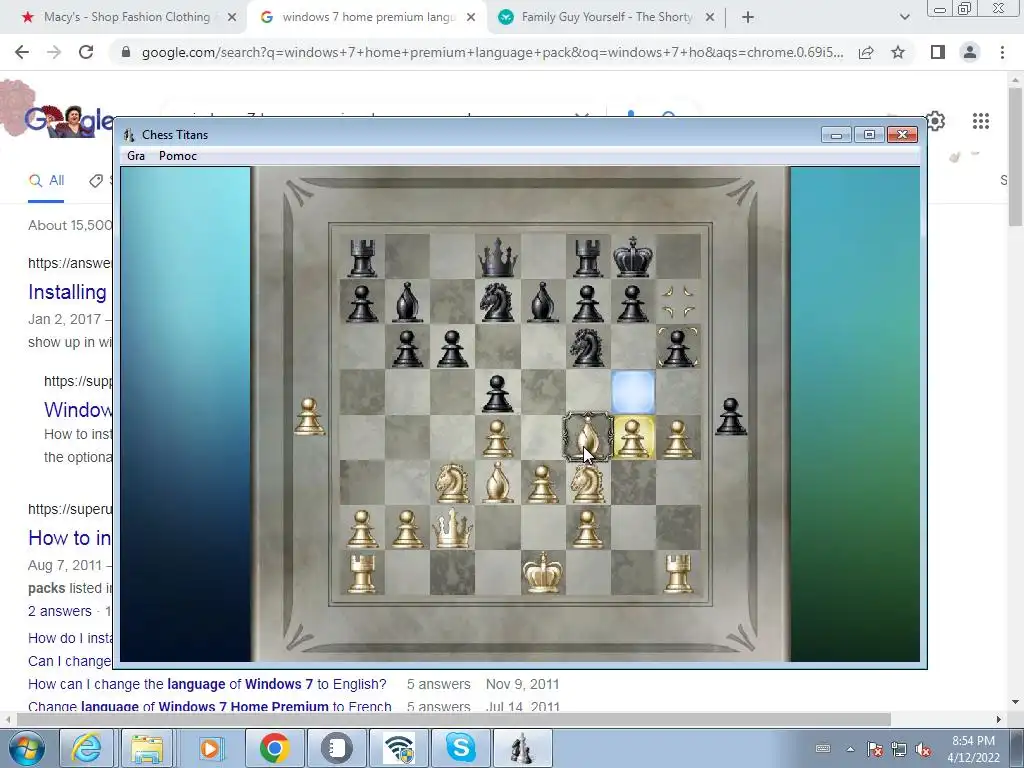
Task: Select the white bishop on the third rank
Action: pos(498,483)
